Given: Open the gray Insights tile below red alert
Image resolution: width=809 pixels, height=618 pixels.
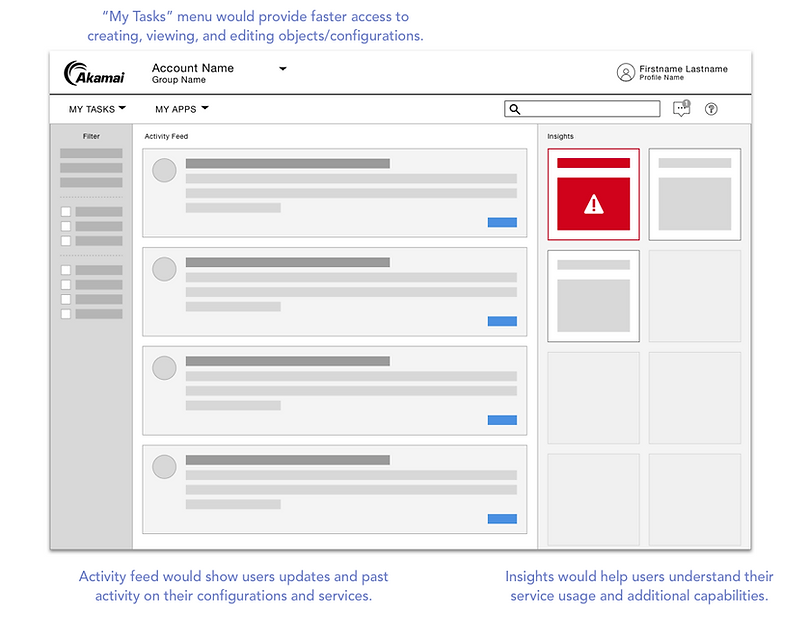Looking at the screenshot, I should click(593, 296).
